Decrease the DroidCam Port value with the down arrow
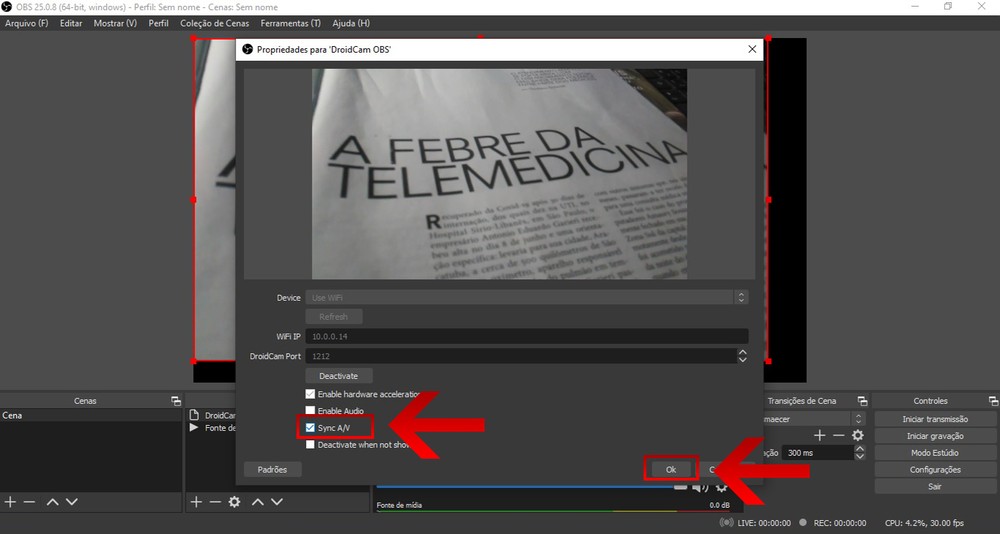Viewport: 1000px width, 534px height. [x=742, y=360]
